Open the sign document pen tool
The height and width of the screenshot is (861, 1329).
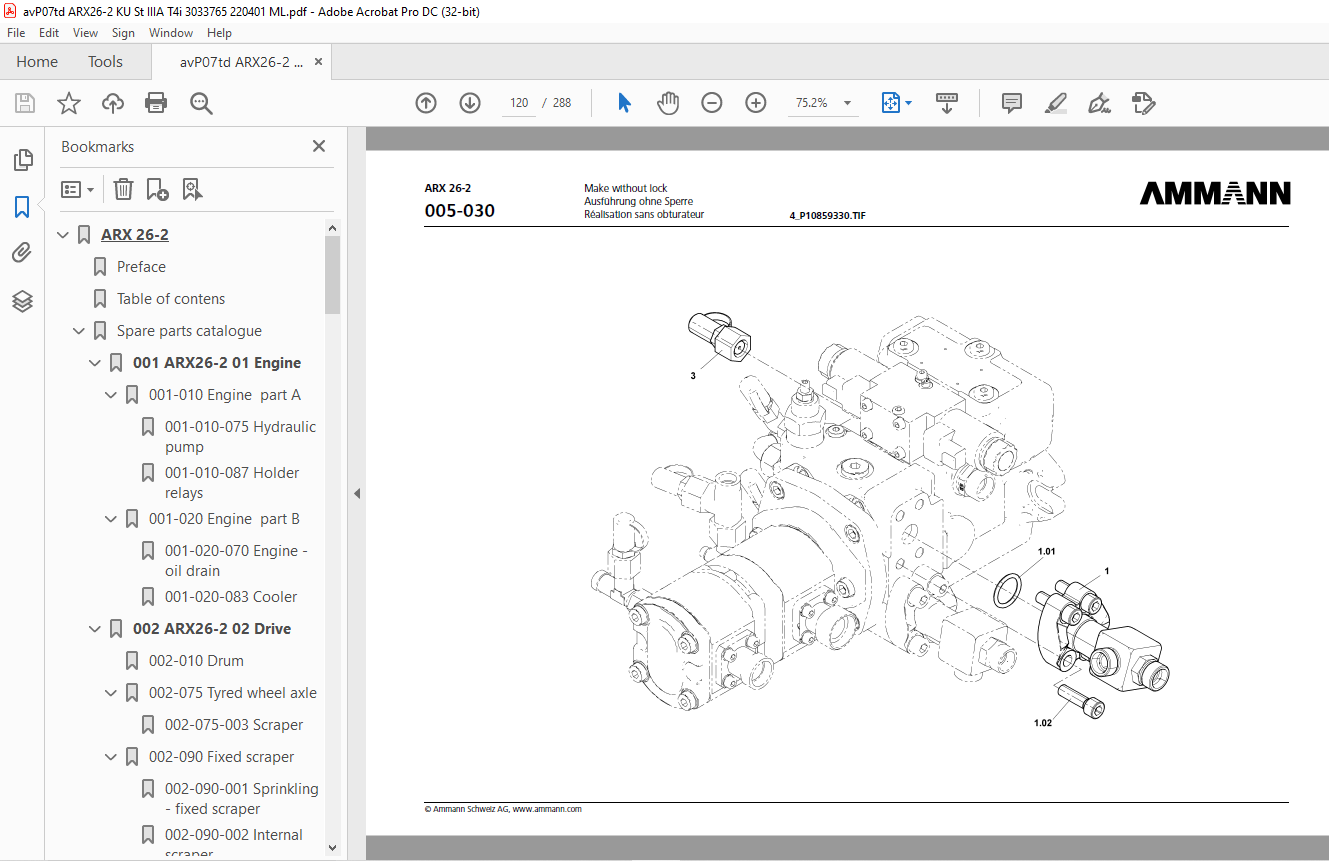pyautogui.click(x=1100, y=103)
